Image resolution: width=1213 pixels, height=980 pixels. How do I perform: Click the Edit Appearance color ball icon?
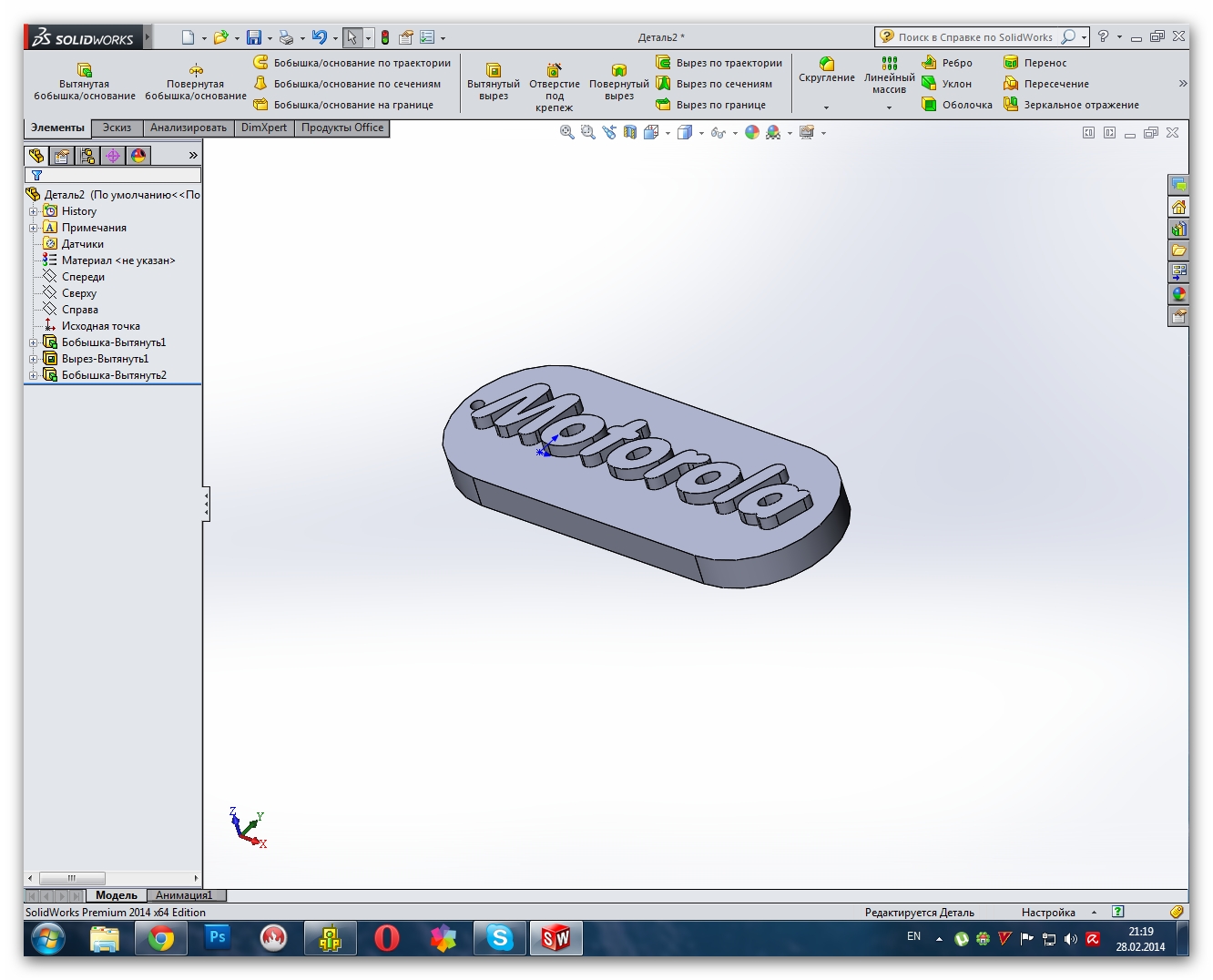click(x=752, y=132)
